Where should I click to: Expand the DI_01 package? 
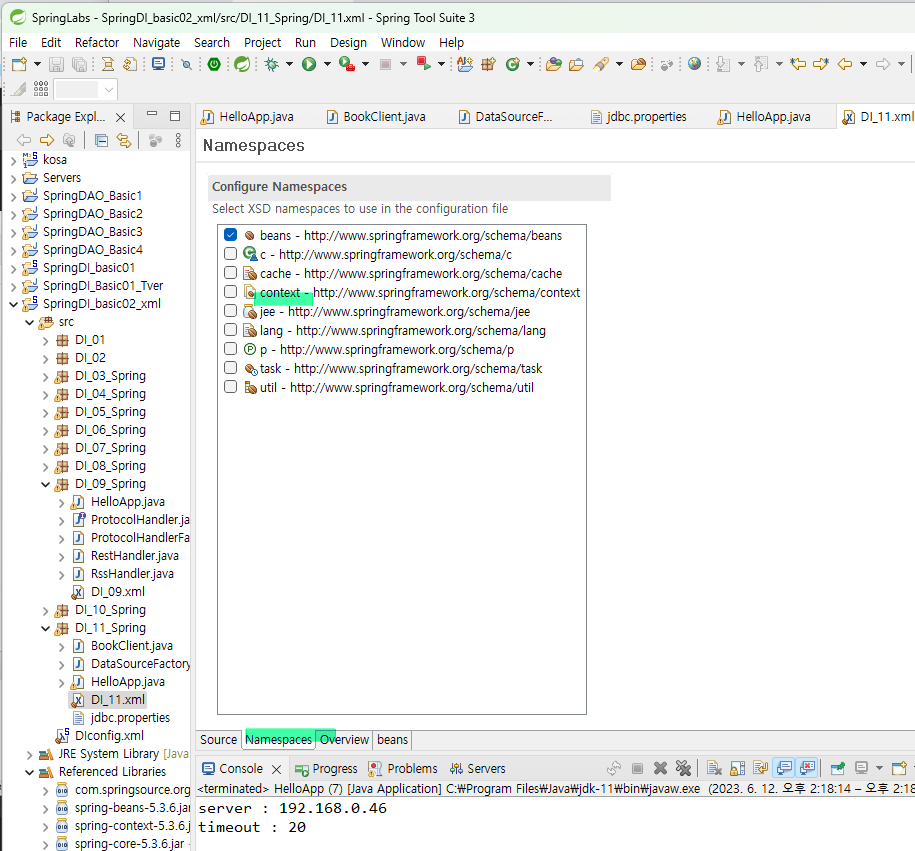[46, 341]
